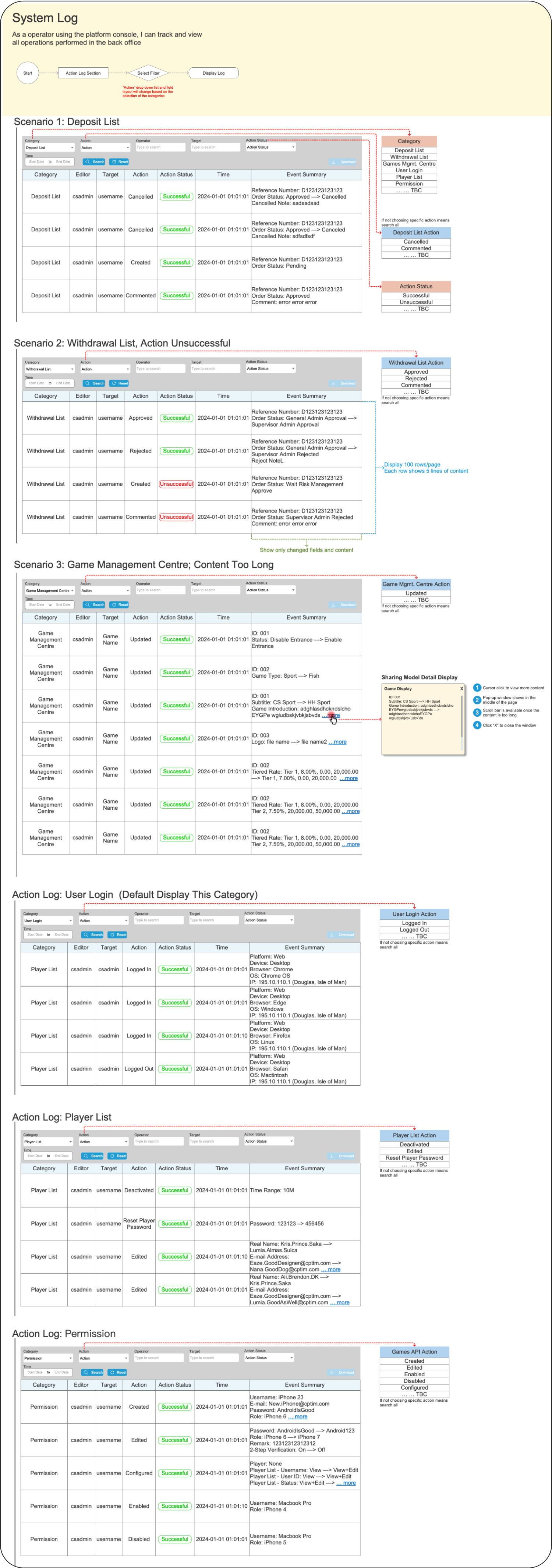The width and height of the screenshot is (552, 1568).
Task: Open the Category dropdown showing Deposit List
Action: point(49,147)
